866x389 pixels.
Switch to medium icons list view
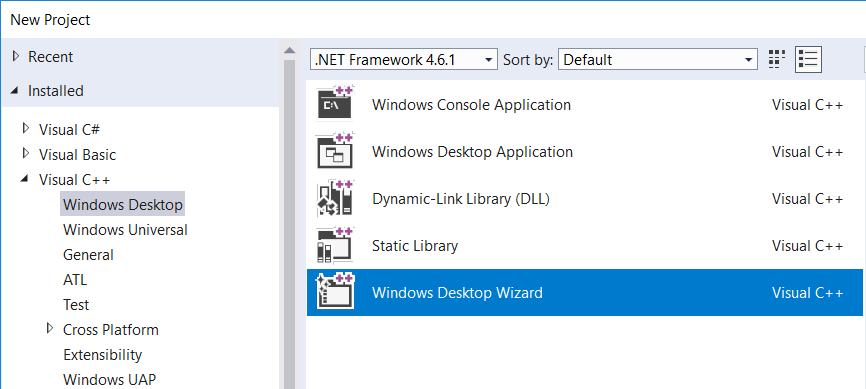(x=808, y=59)
